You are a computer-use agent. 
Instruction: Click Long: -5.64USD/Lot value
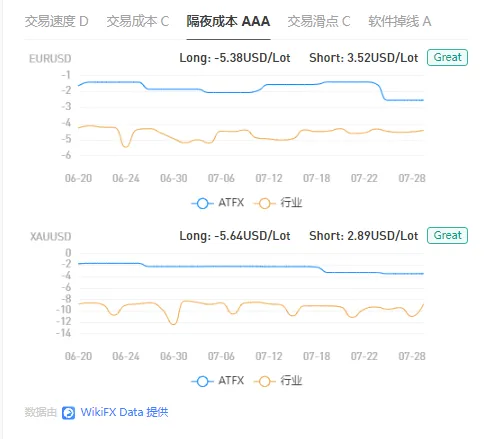(235, 236)
